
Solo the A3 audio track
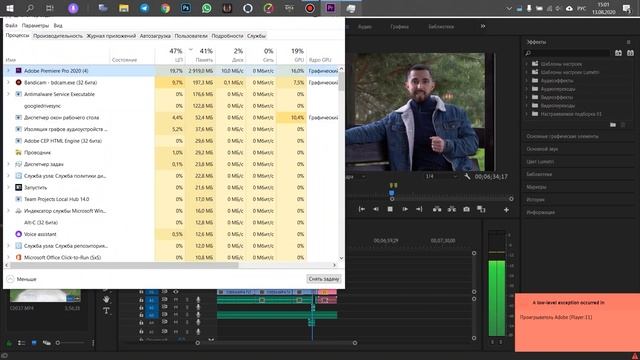[187, 315]
